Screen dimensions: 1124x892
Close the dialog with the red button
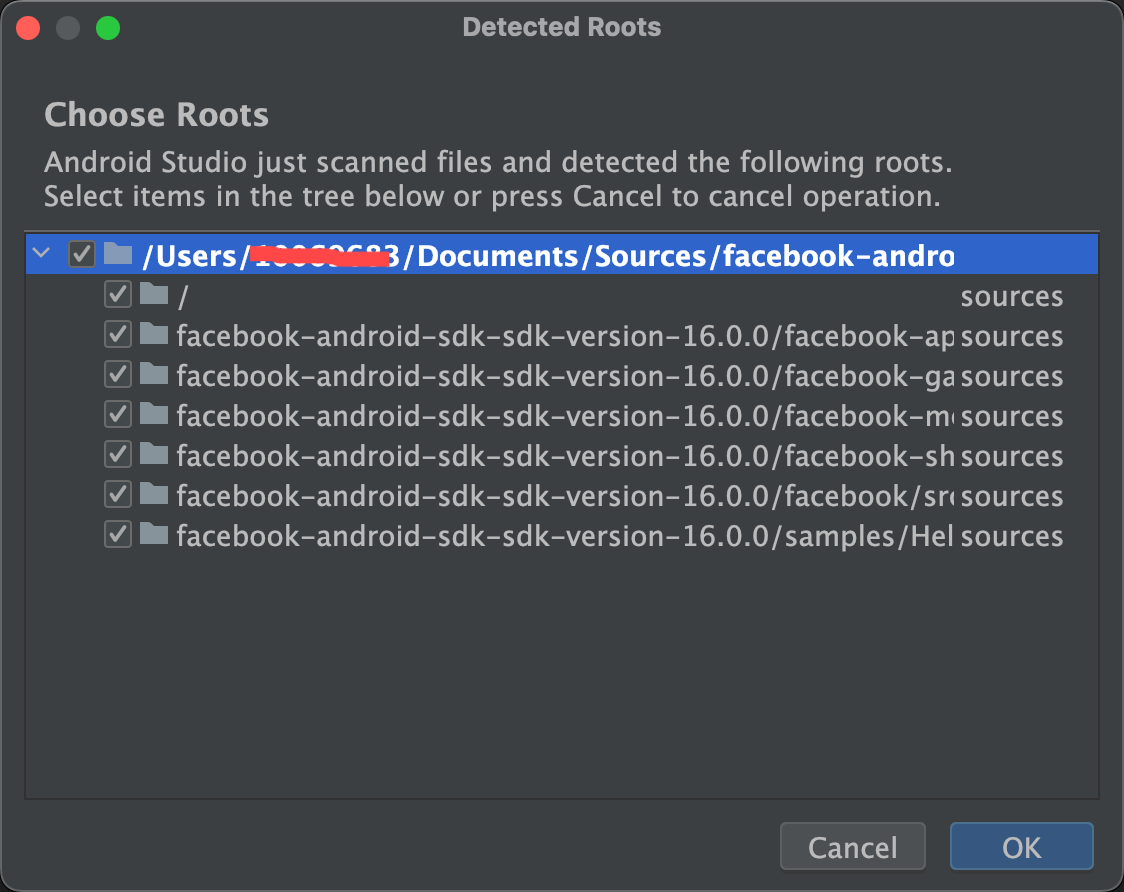[28, 29]
